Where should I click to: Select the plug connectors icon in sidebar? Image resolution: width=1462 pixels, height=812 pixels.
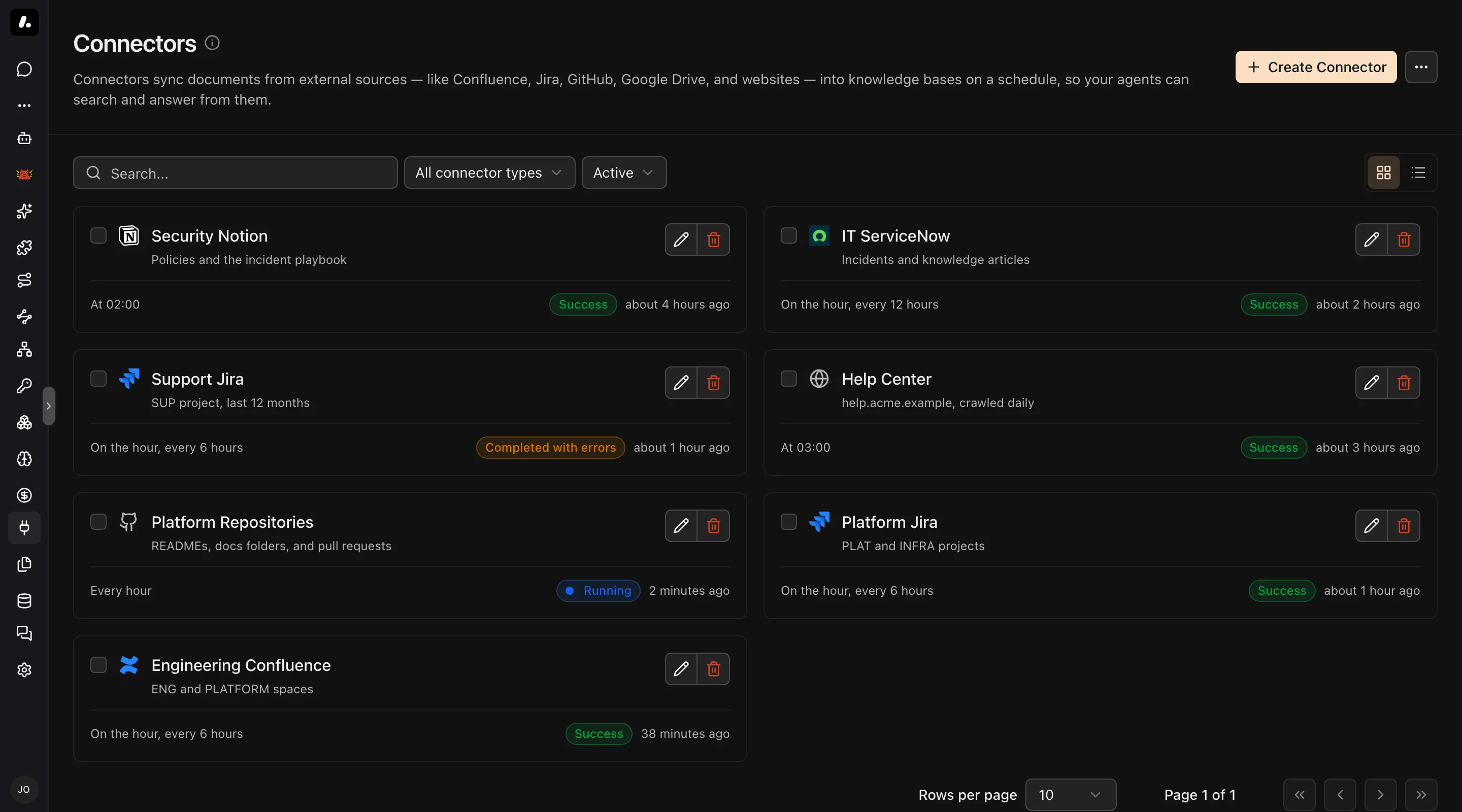[x=24, y=528]
